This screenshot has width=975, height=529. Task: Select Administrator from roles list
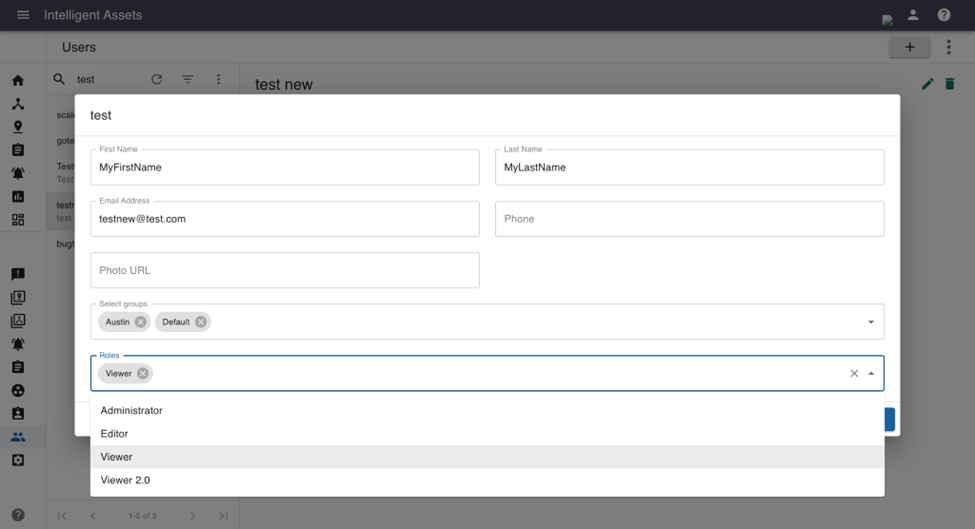tap(131, 410)
